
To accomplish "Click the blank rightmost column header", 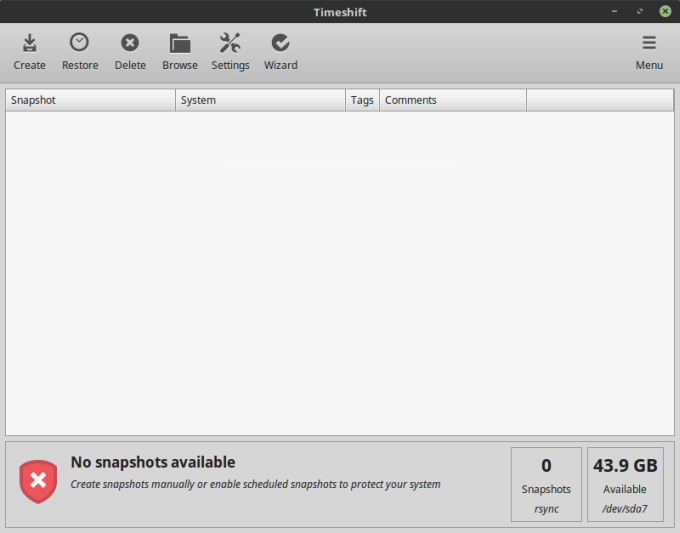I will pos(600,100).
